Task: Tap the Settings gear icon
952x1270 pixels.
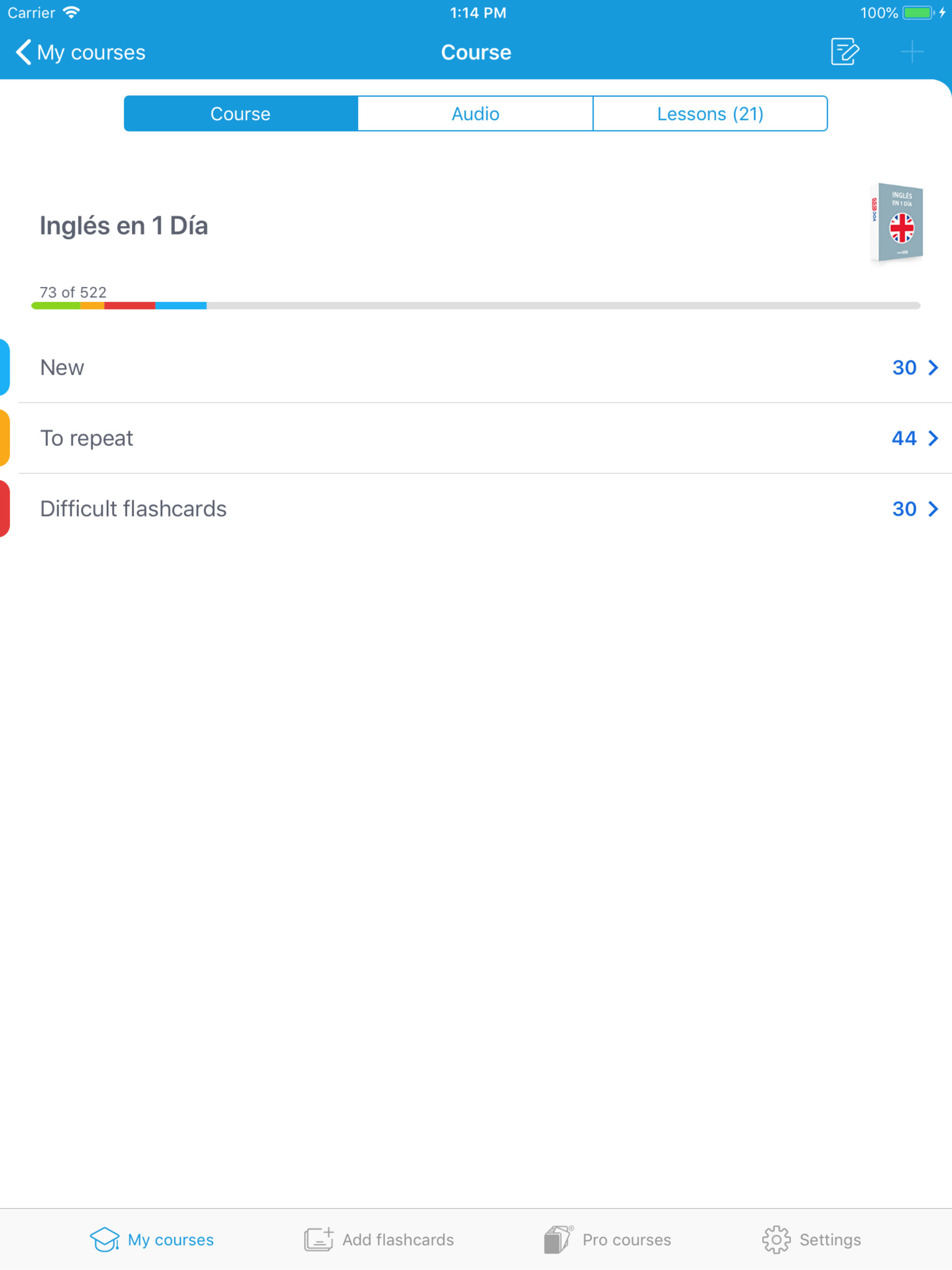Action: coord(776,1239)
